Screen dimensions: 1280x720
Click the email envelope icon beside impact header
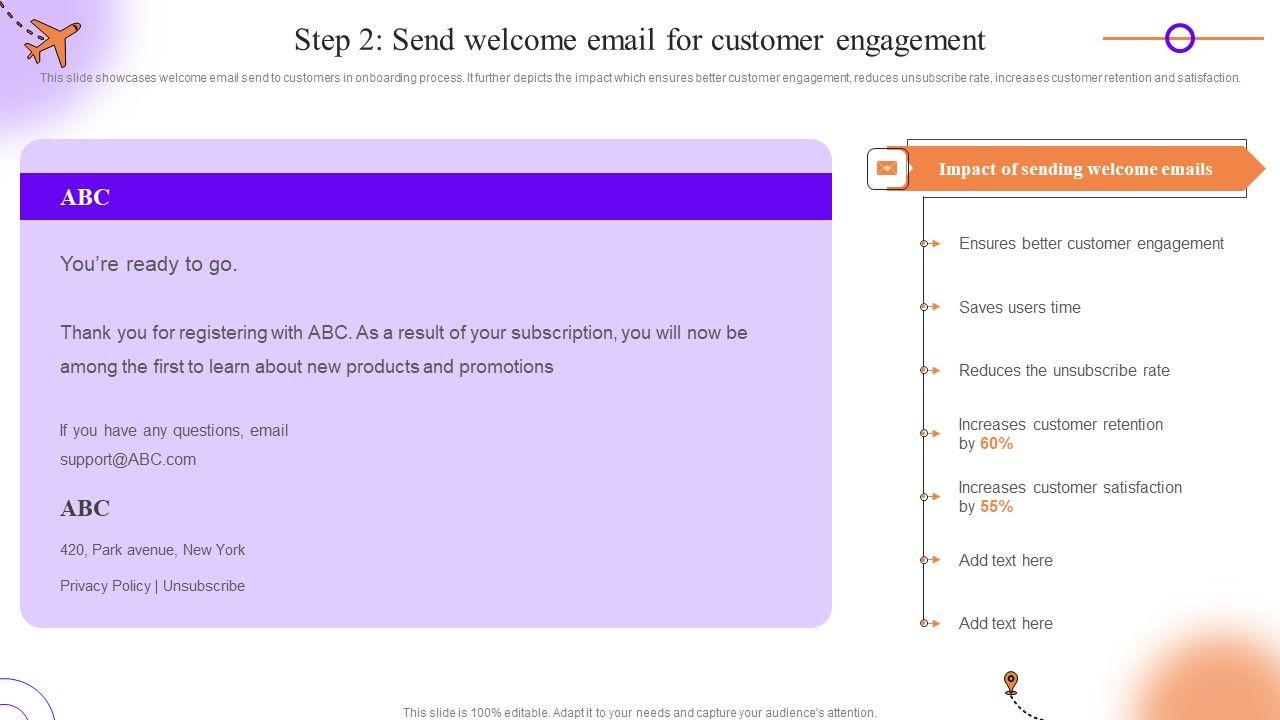(886, 169)
